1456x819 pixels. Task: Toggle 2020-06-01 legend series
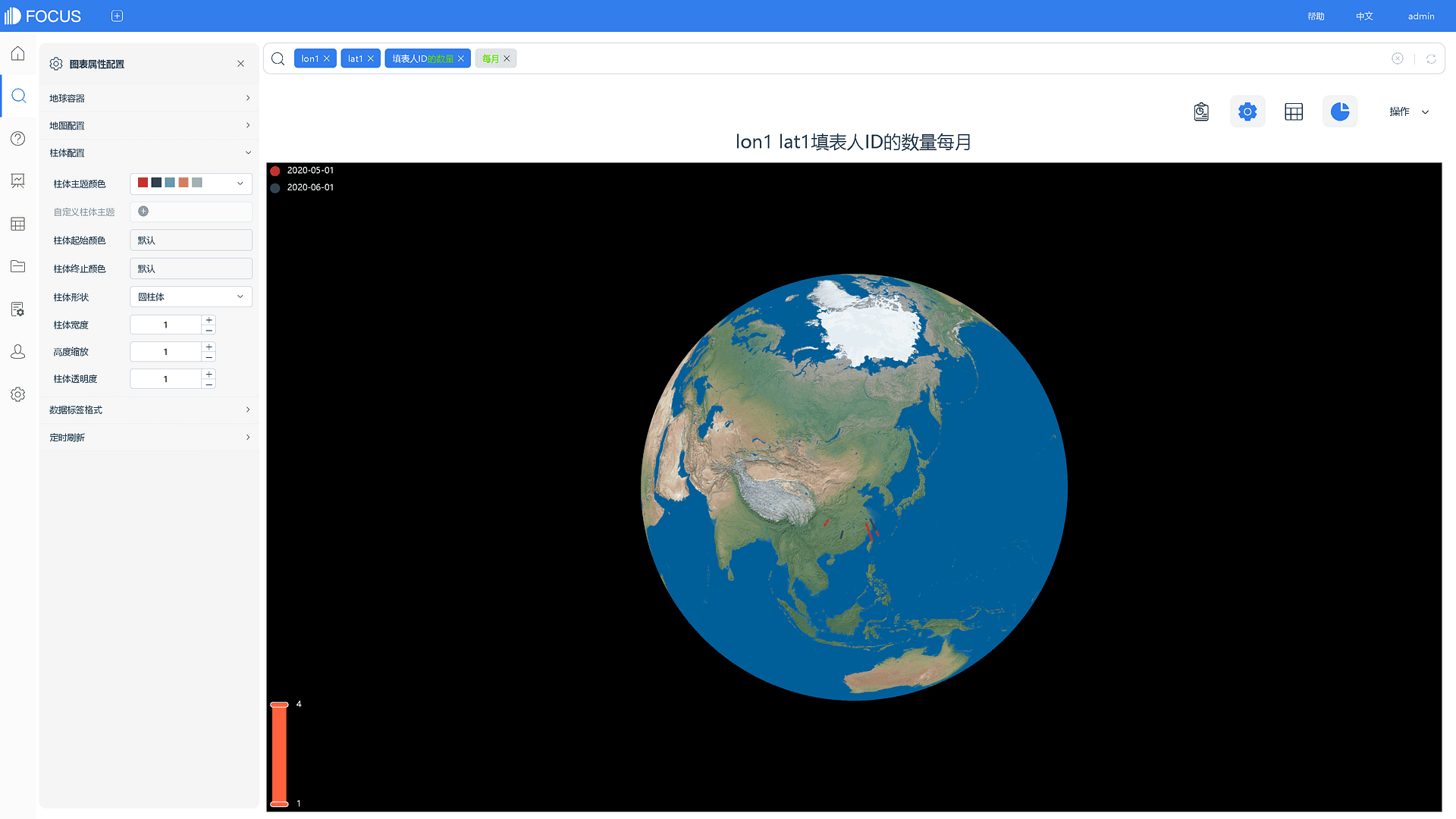coord(303,187)
